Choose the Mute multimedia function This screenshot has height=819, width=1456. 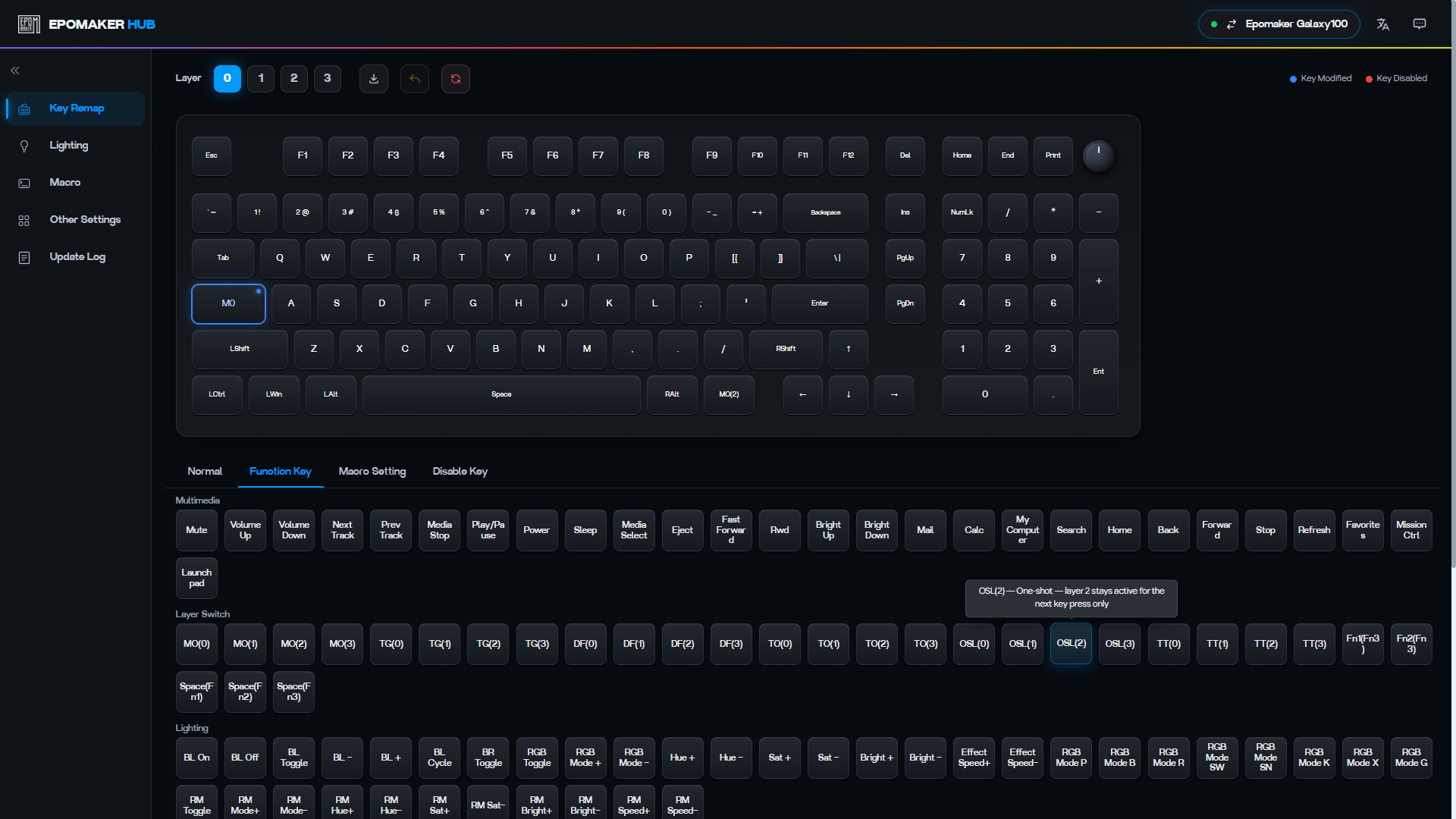point(196,531)
